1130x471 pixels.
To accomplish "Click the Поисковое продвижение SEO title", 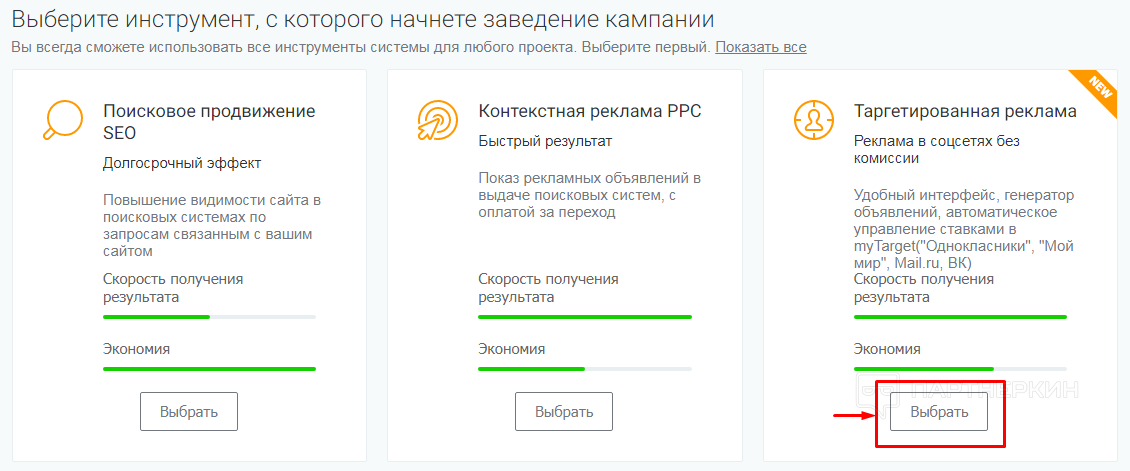I will [208, 121].
